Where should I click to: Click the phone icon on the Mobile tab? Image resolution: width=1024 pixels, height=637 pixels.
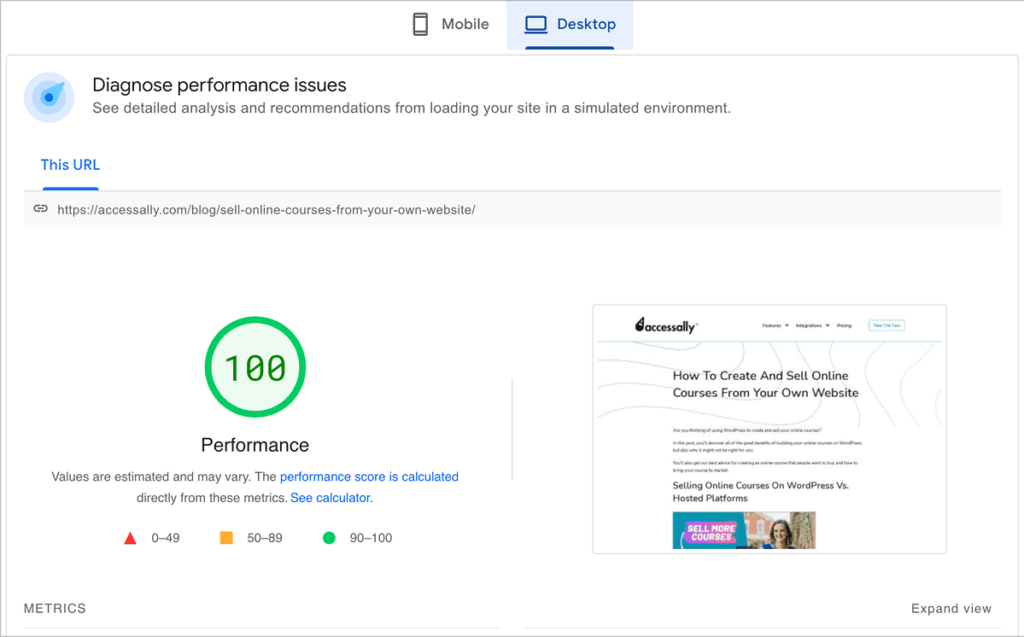click(421, 23)
